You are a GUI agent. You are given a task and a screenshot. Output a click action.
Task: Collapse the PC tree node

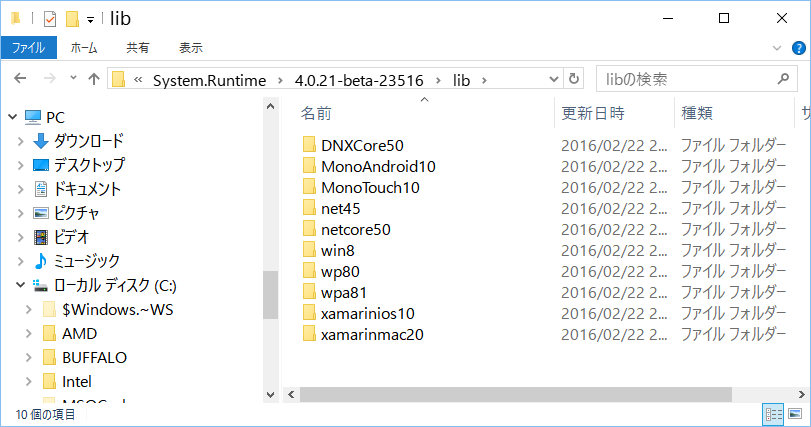[12, 117]
